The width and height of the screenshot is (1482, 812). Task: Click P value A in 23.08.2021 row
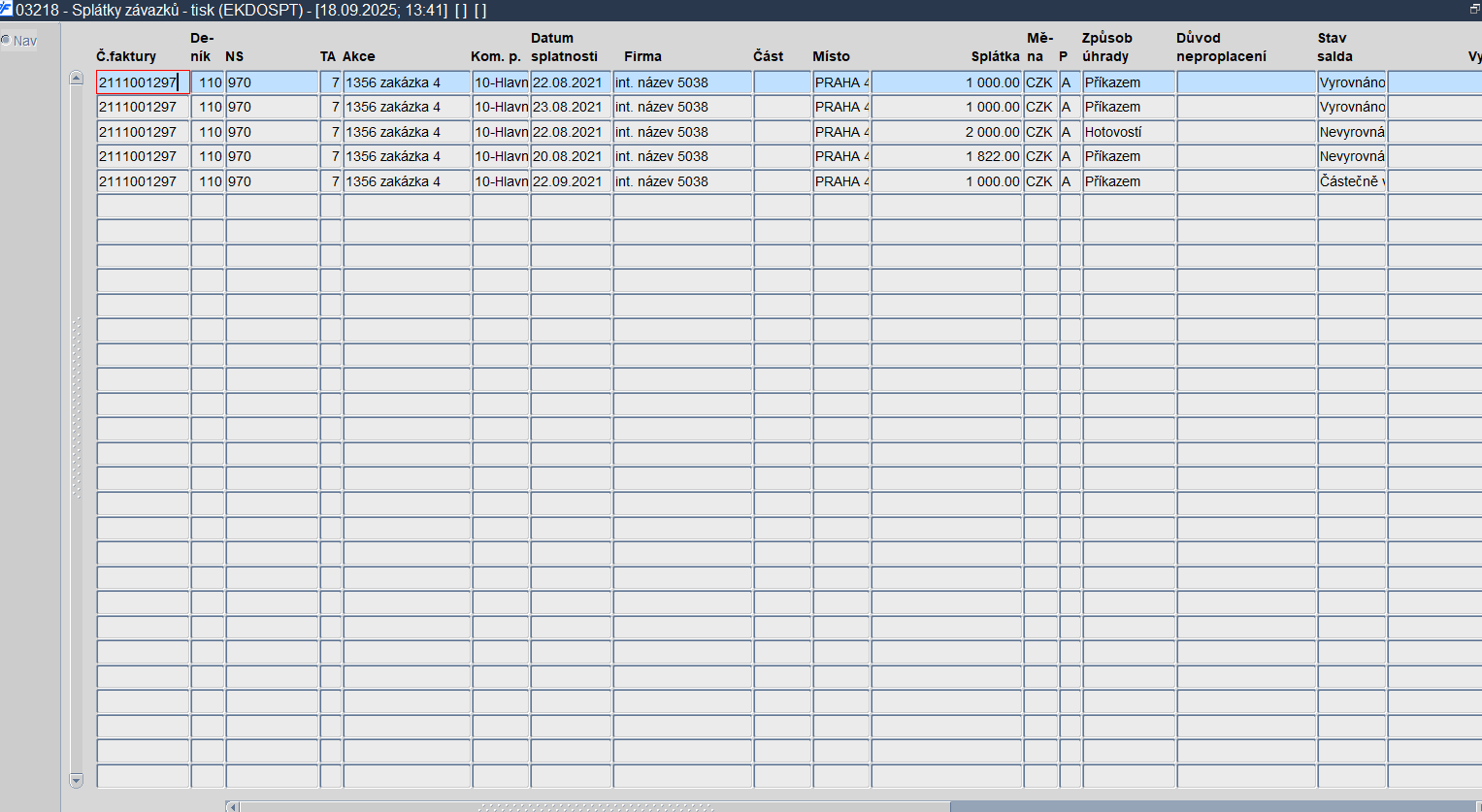click(1070, 107)
